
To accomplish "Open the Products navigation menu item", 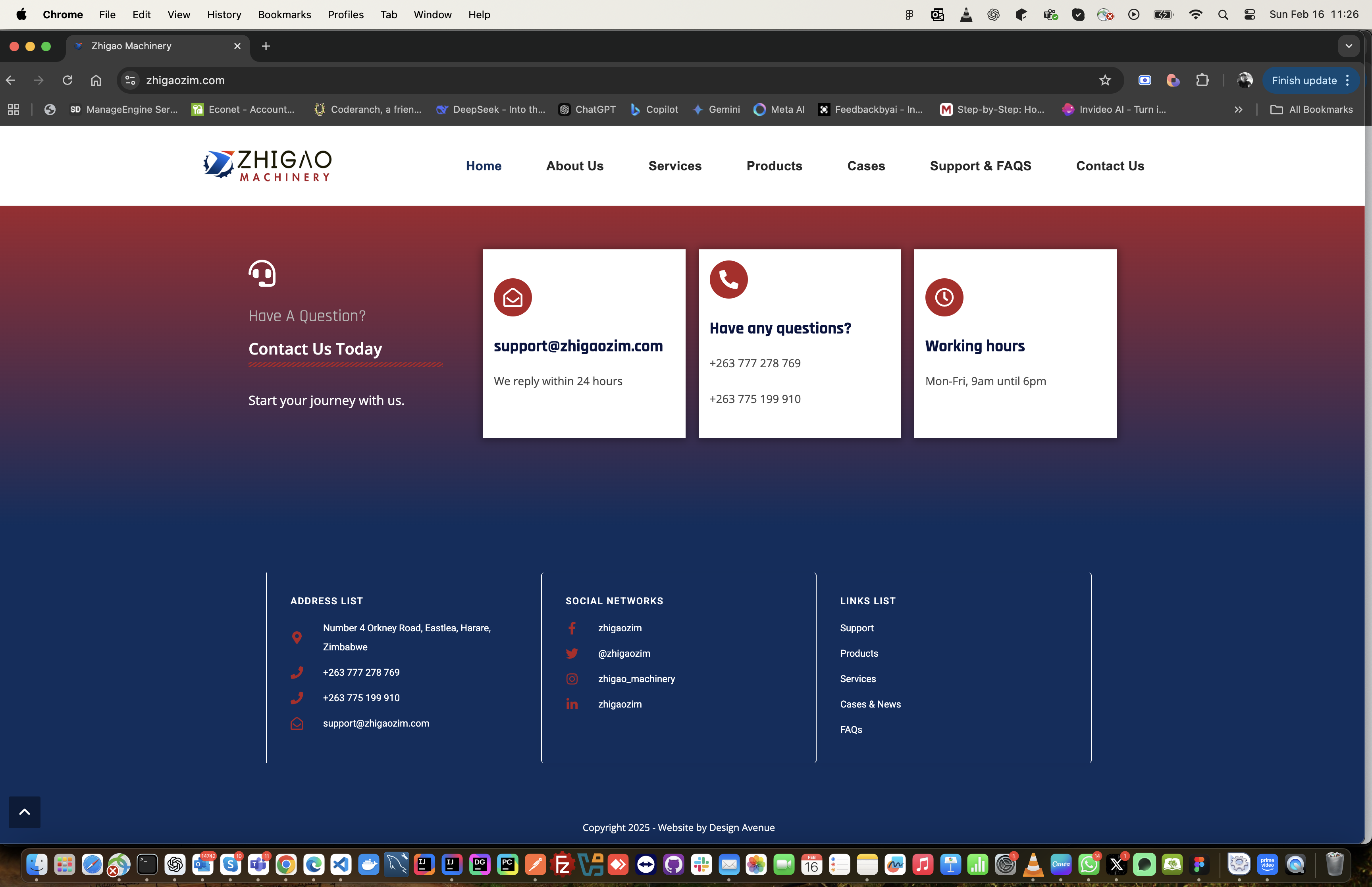I will click(x=774, y=166).
